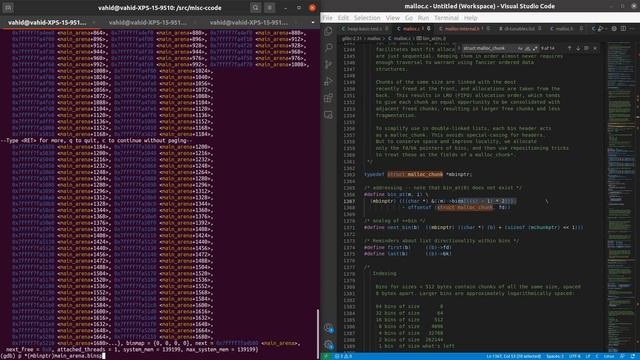Click the feedback icon in status bar
This screenshot has width=640, height=360.
tap(622, 356)
